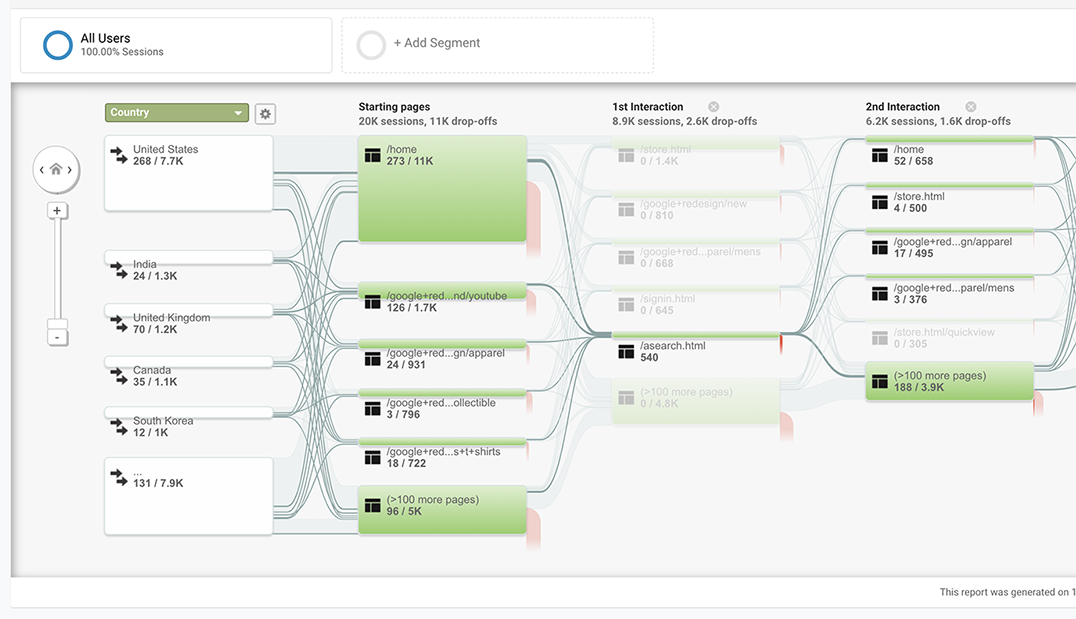This screenshot has width=1076, height=619.
Task: Click the '6.2K sessions, 1.6K drop-offs' text
Action: click(938, 121)
